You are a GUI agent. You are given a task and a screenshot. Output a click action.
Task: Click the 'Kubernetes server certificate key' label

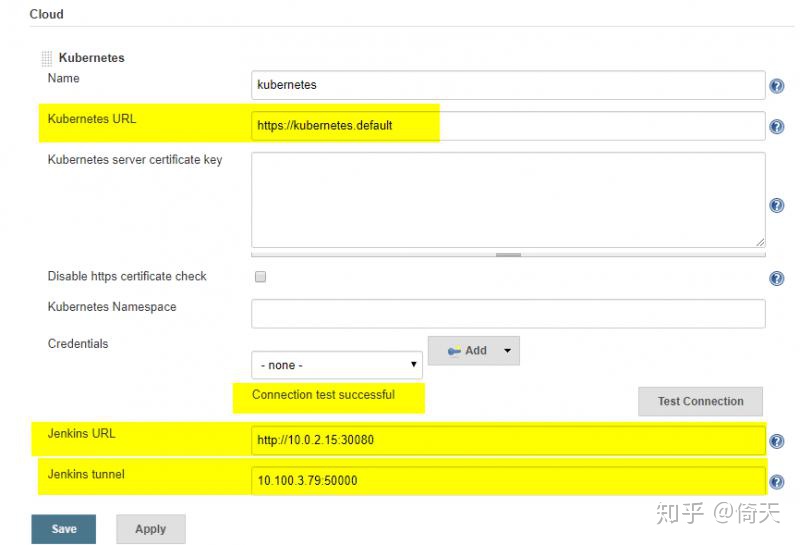[135, 160]
